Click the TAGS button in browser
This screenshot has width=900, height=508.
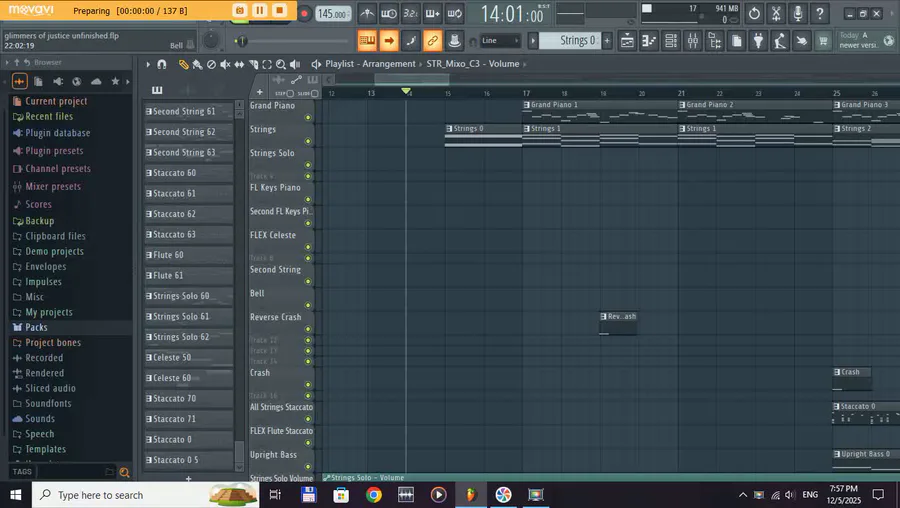pyautogui.click(x=22, y=472)
